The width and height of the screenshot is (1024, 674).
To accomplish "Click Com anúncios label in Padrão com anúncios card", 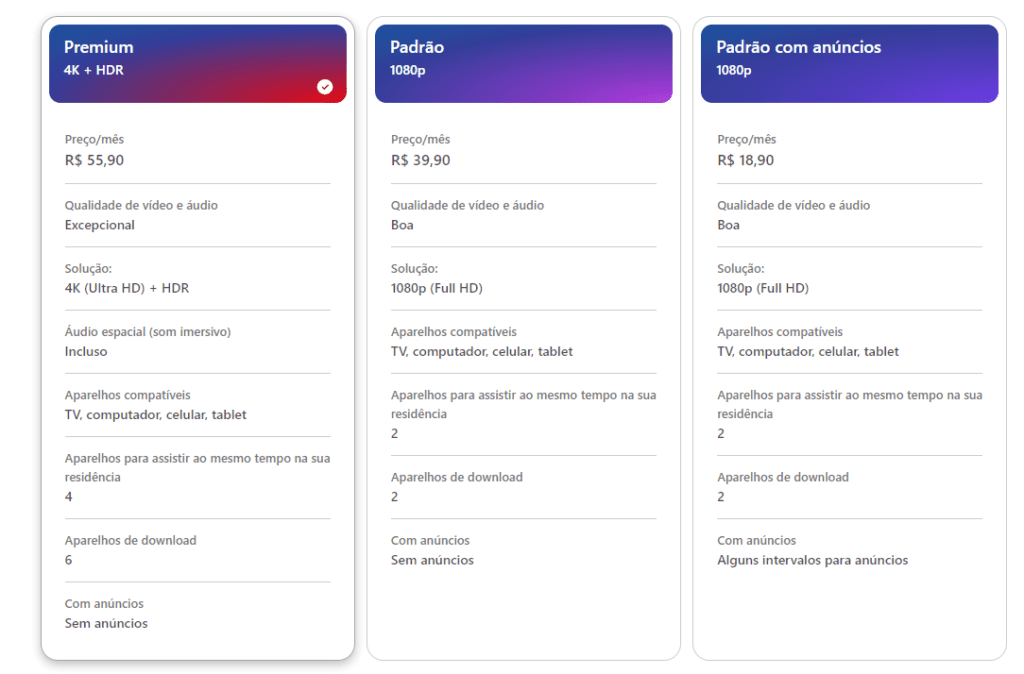I will point(757,540).
